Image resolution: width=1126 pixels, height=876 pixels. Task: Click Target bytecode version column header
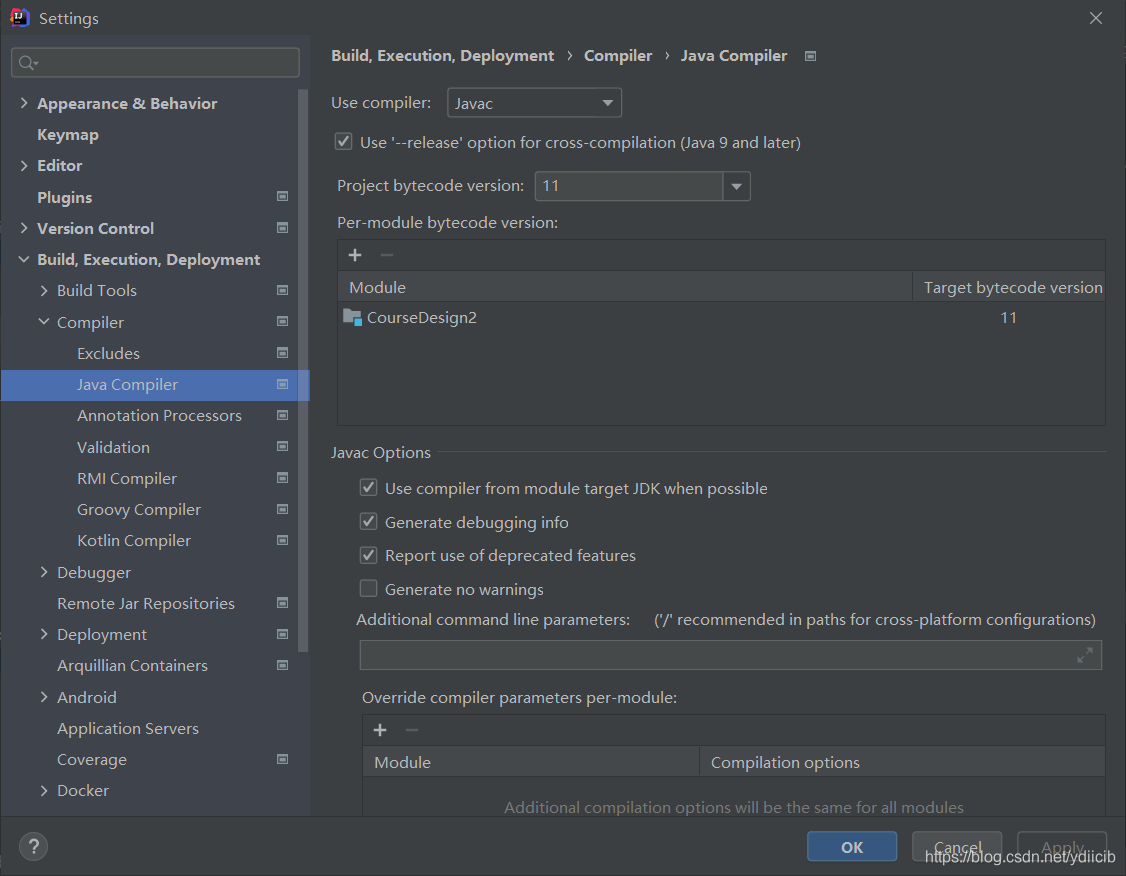(x=1009, y=287)
